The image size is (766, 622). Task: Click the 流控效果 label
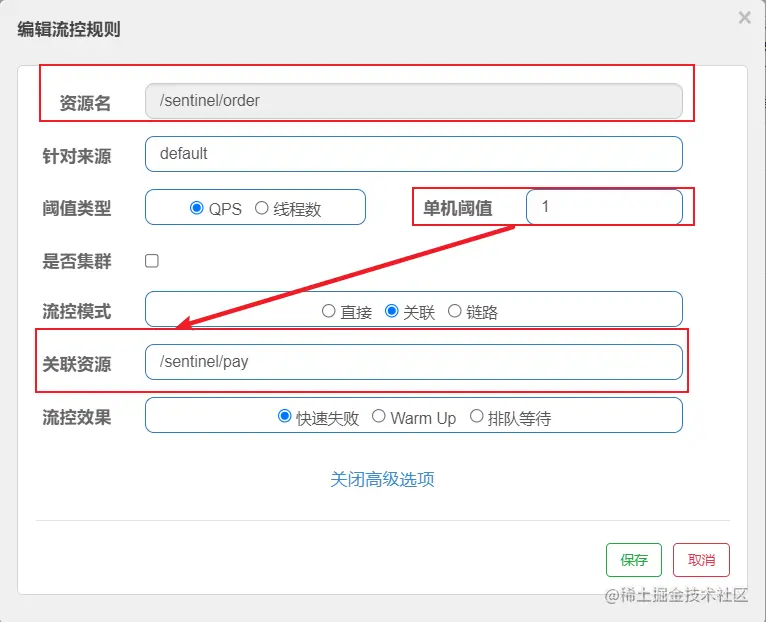(x=77, y=418)
